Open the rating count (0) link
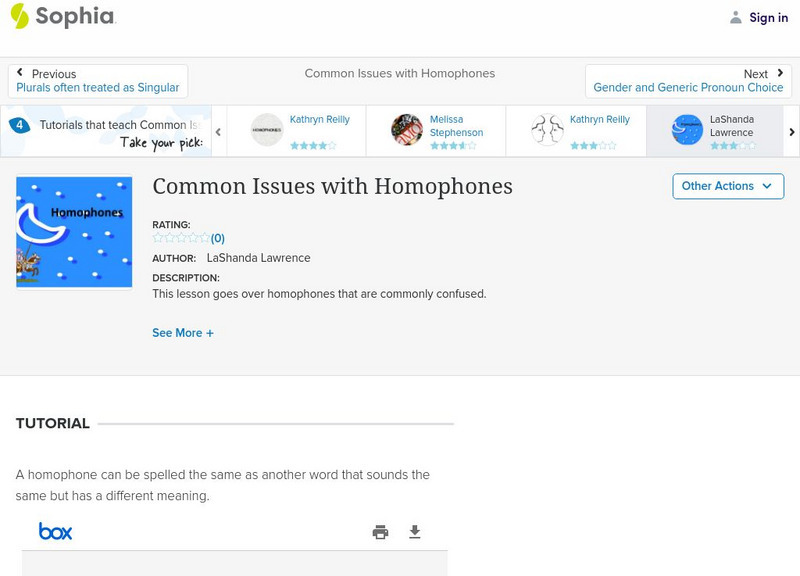Screen dimensions: 800x576 218,238
